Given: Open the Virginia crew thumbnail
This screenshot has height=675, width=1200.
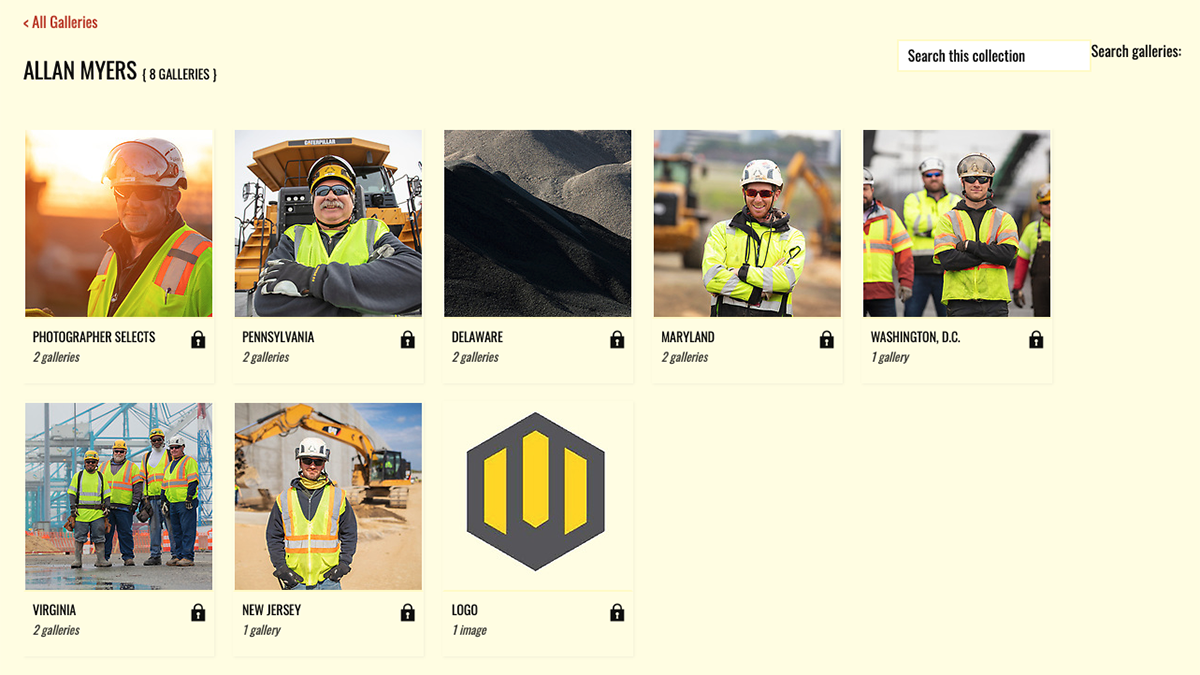Looking at the screenshot, I should 119,496.
